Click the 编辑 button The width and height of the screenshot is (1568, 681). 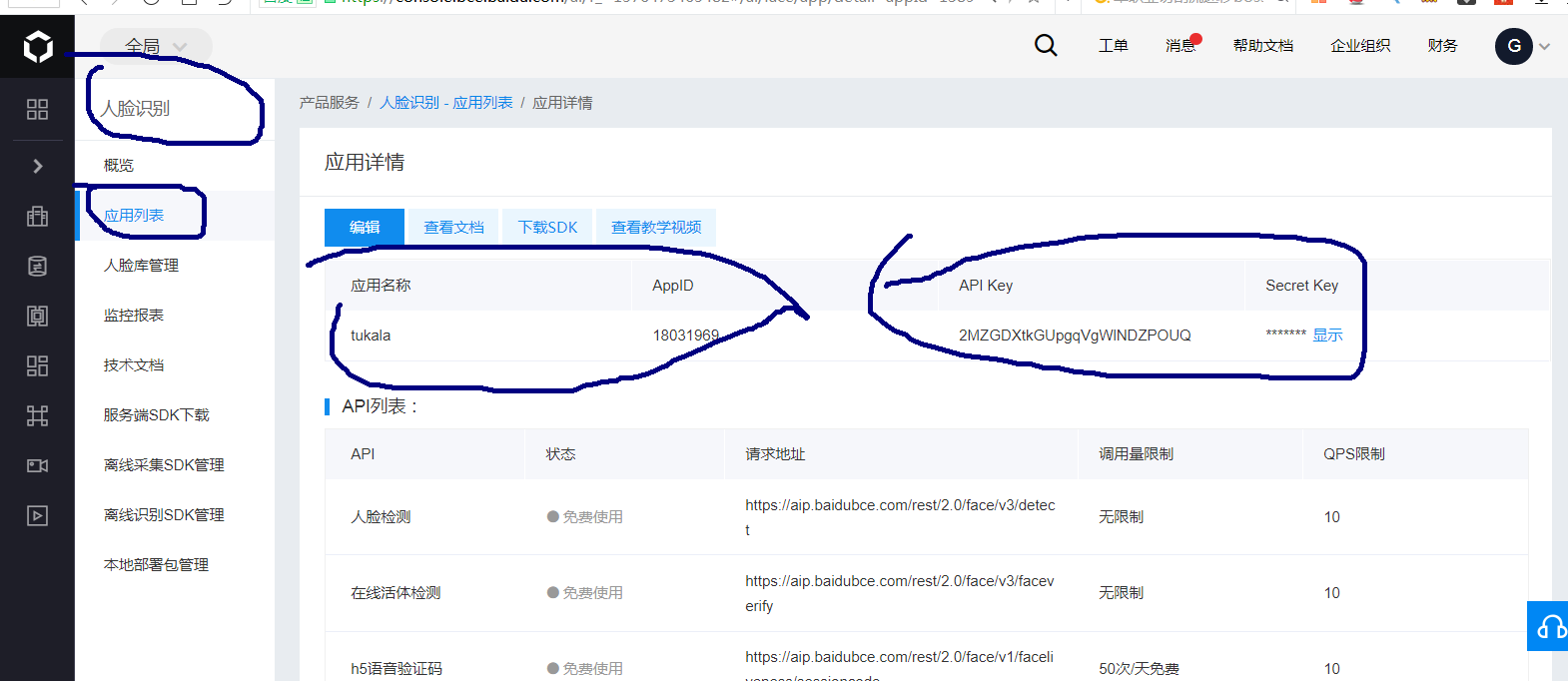(365, 227)
